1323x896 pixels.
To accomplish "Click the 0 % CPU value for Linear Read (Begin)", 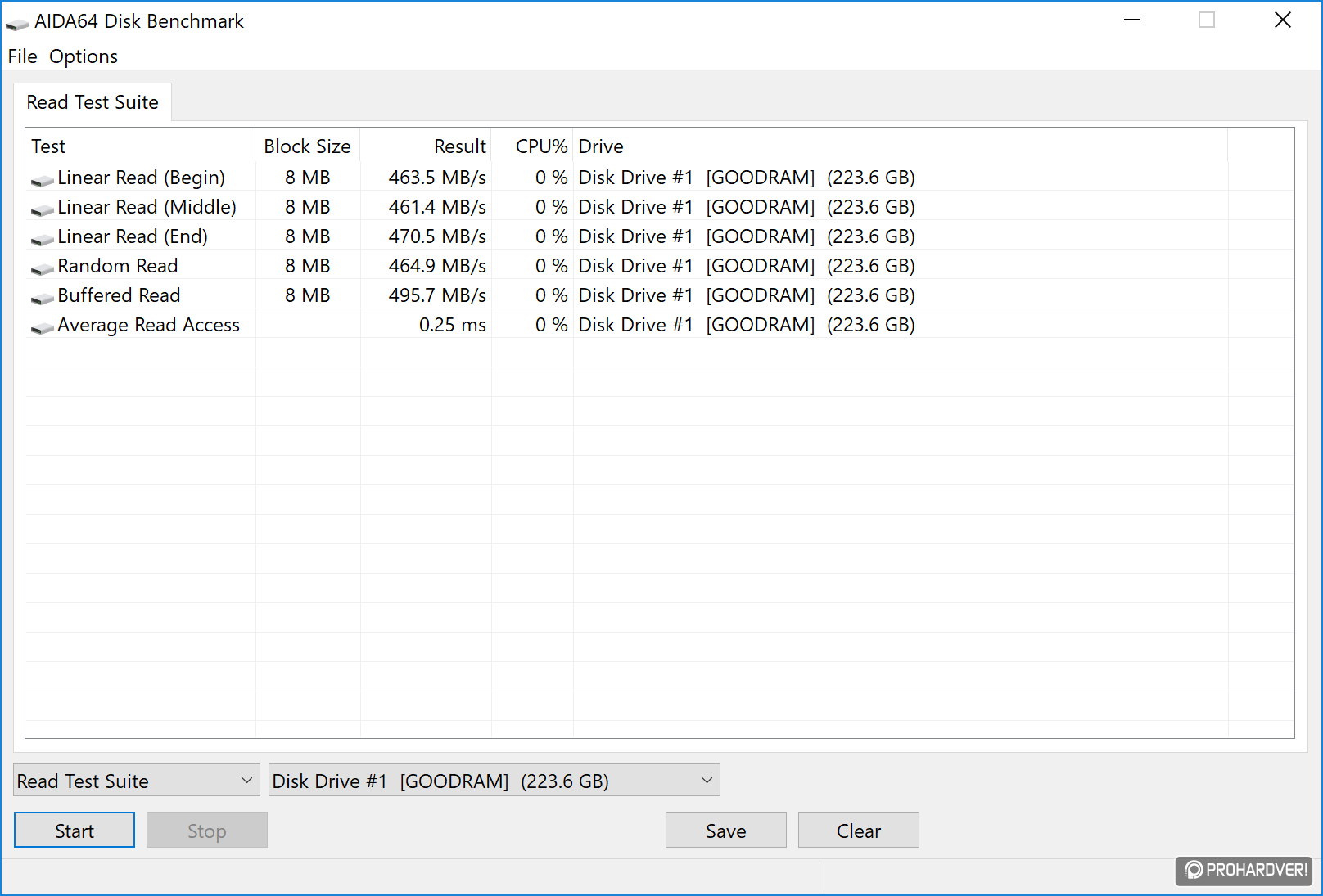I will pyautogui.click(x=552, y=178).
